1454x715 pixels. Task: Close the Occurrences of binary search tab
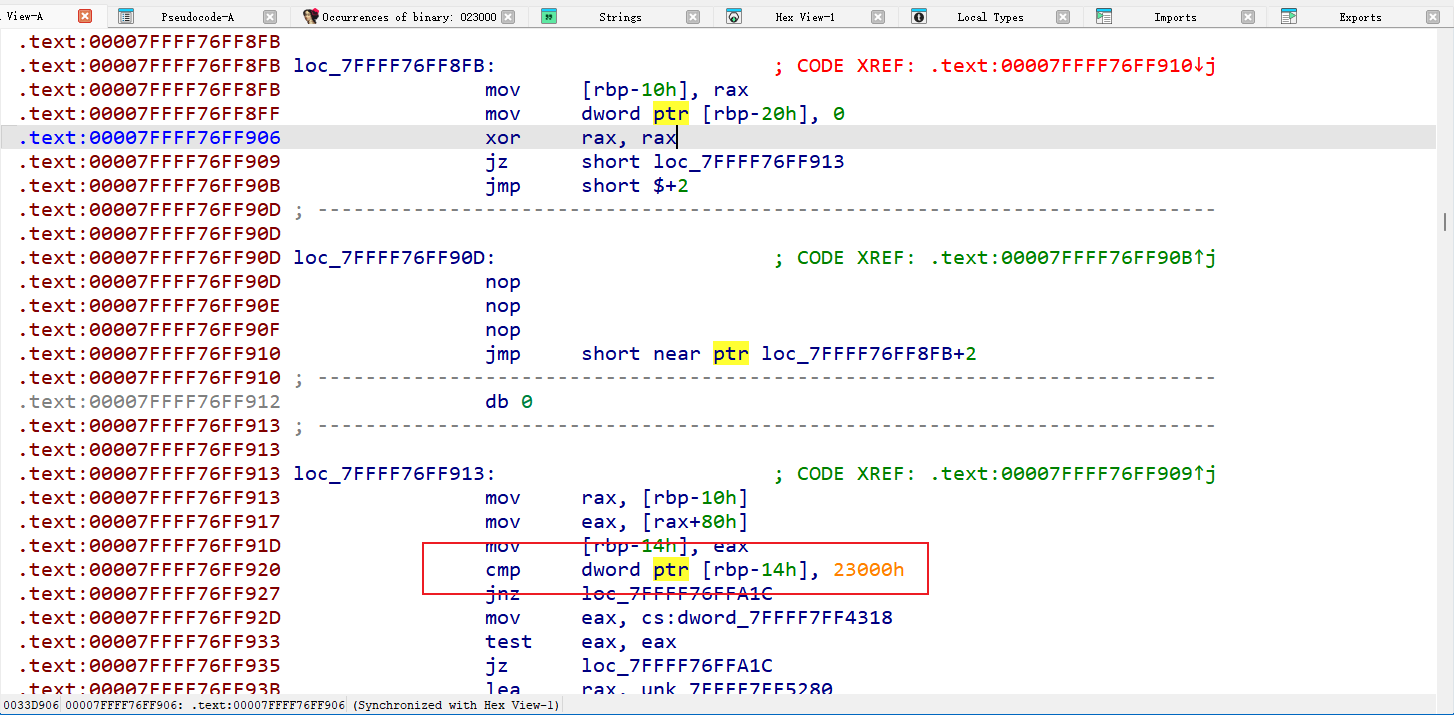(509, 17)
